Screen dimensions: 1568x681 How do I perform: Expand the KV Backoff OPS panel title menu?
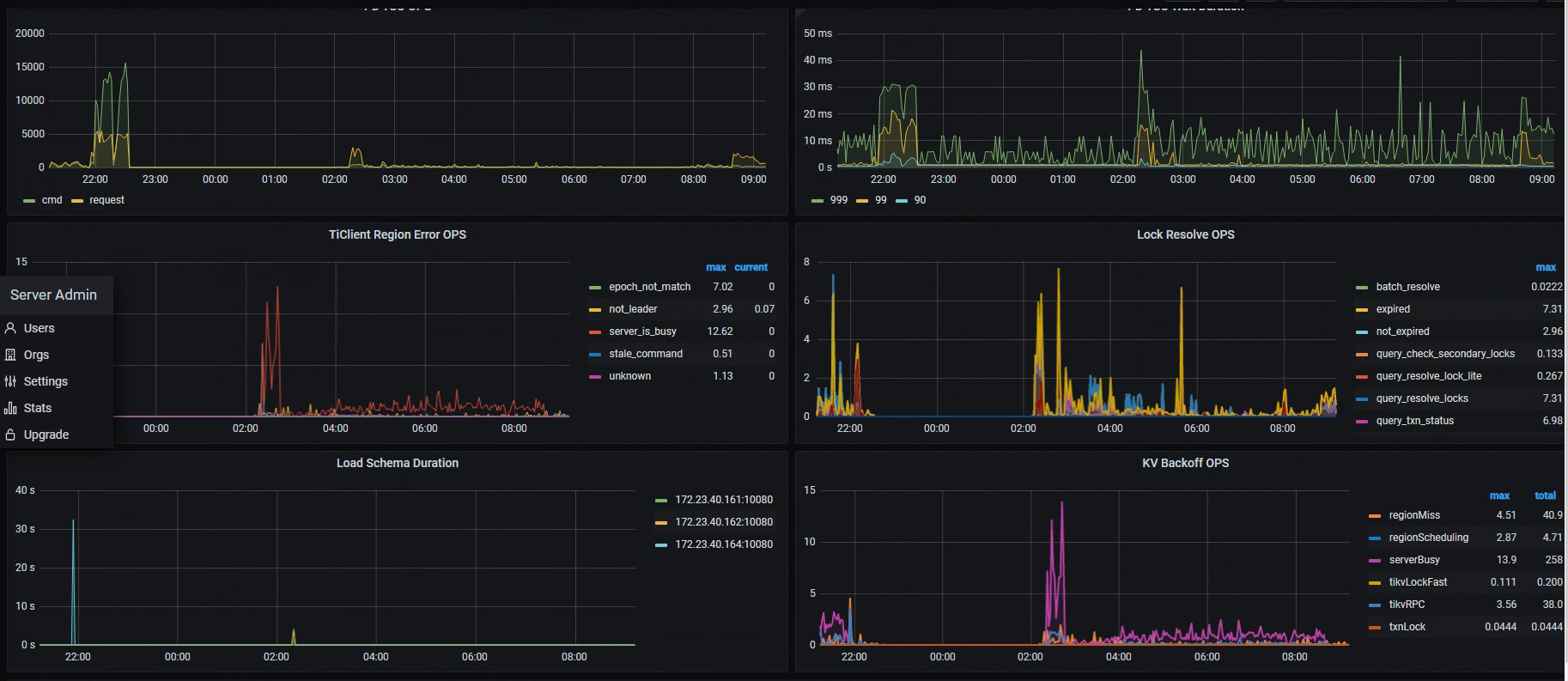click(x=1185, y=463)
